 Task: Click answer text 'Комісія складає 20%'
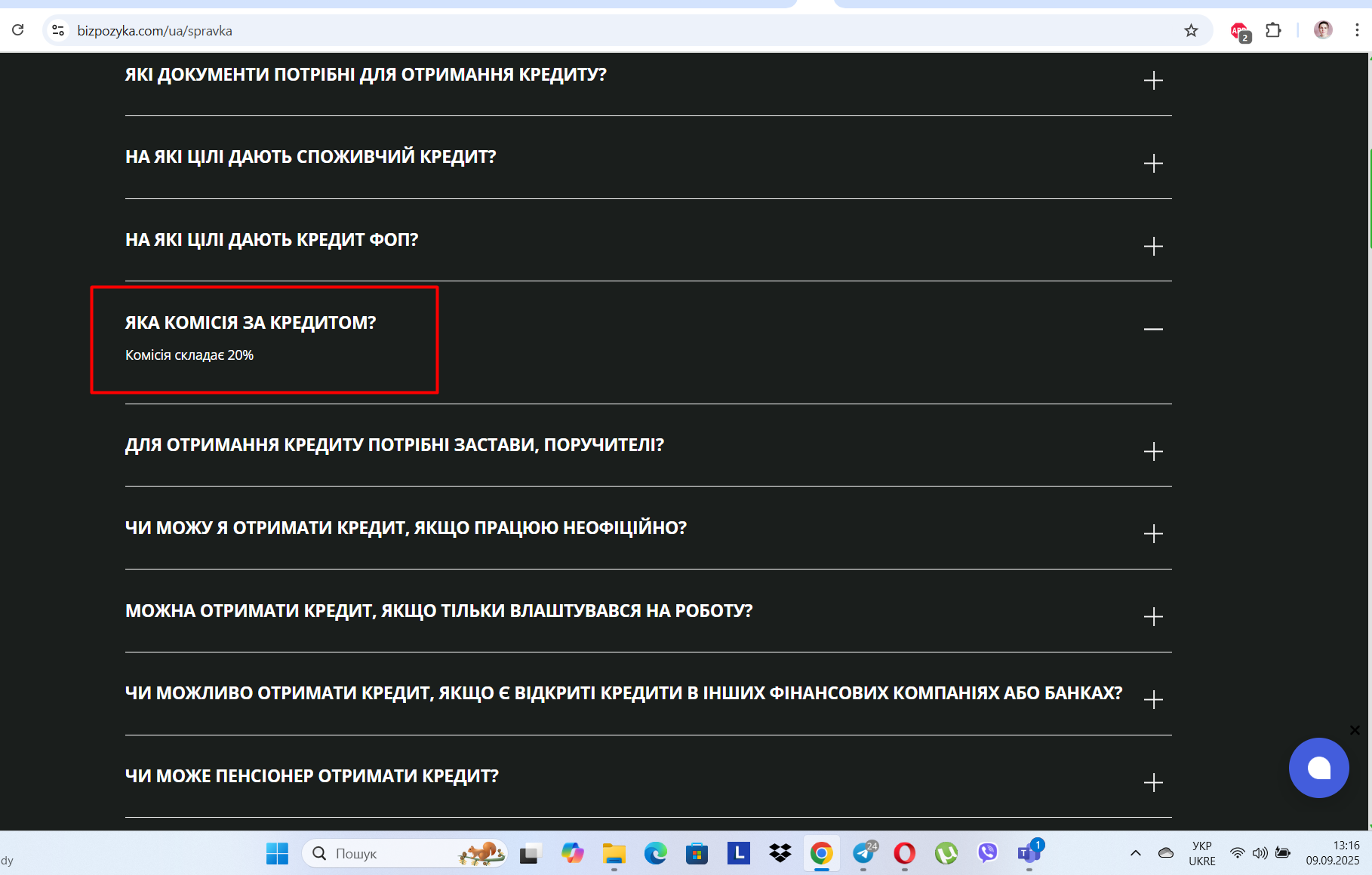189,355
